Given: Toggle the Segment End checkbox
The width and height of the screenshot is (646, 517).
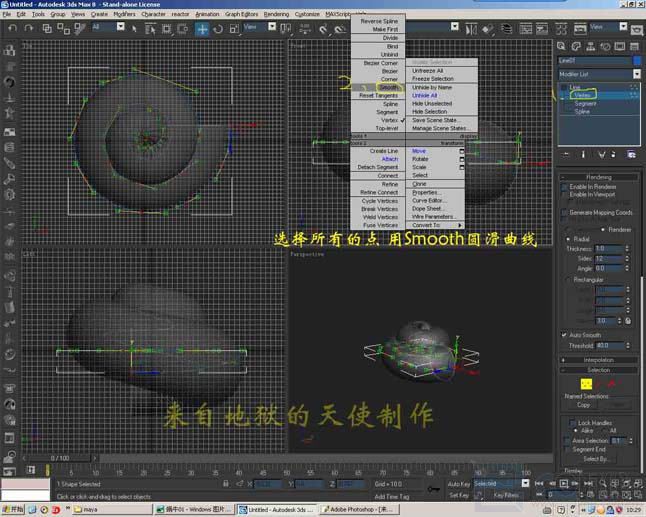Looking at the screenshot, I should pyautogui.click(x=567, y=449).
